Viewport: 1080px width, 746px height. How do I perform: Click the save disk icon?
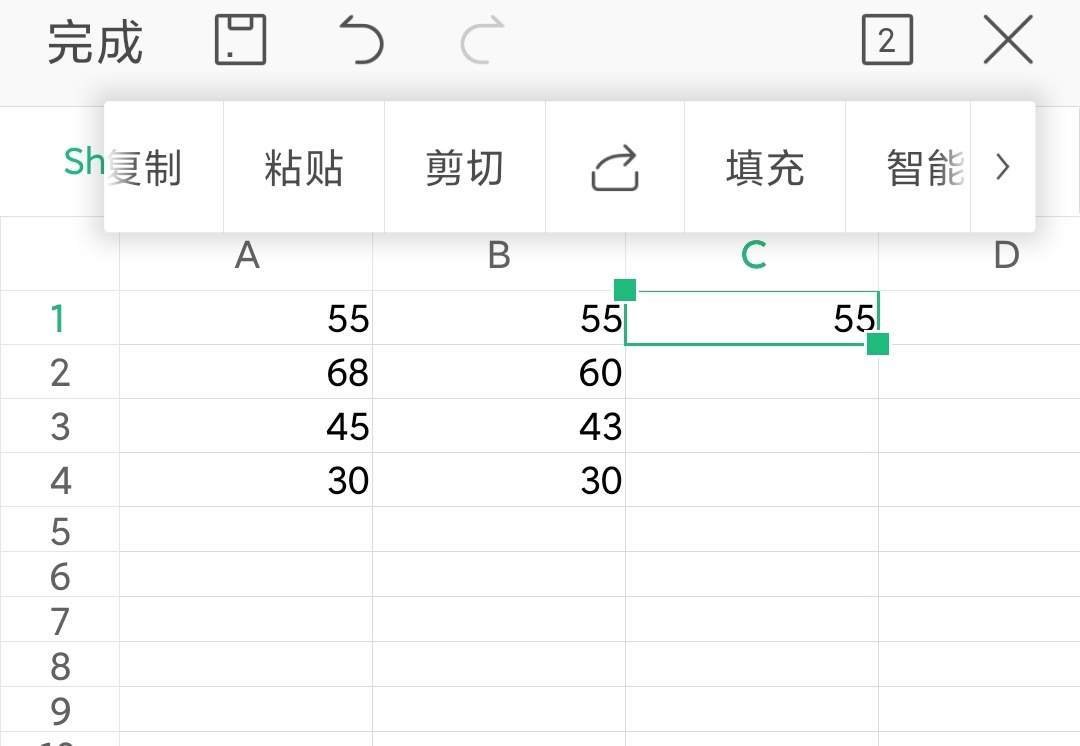click(x=240, y=40)
